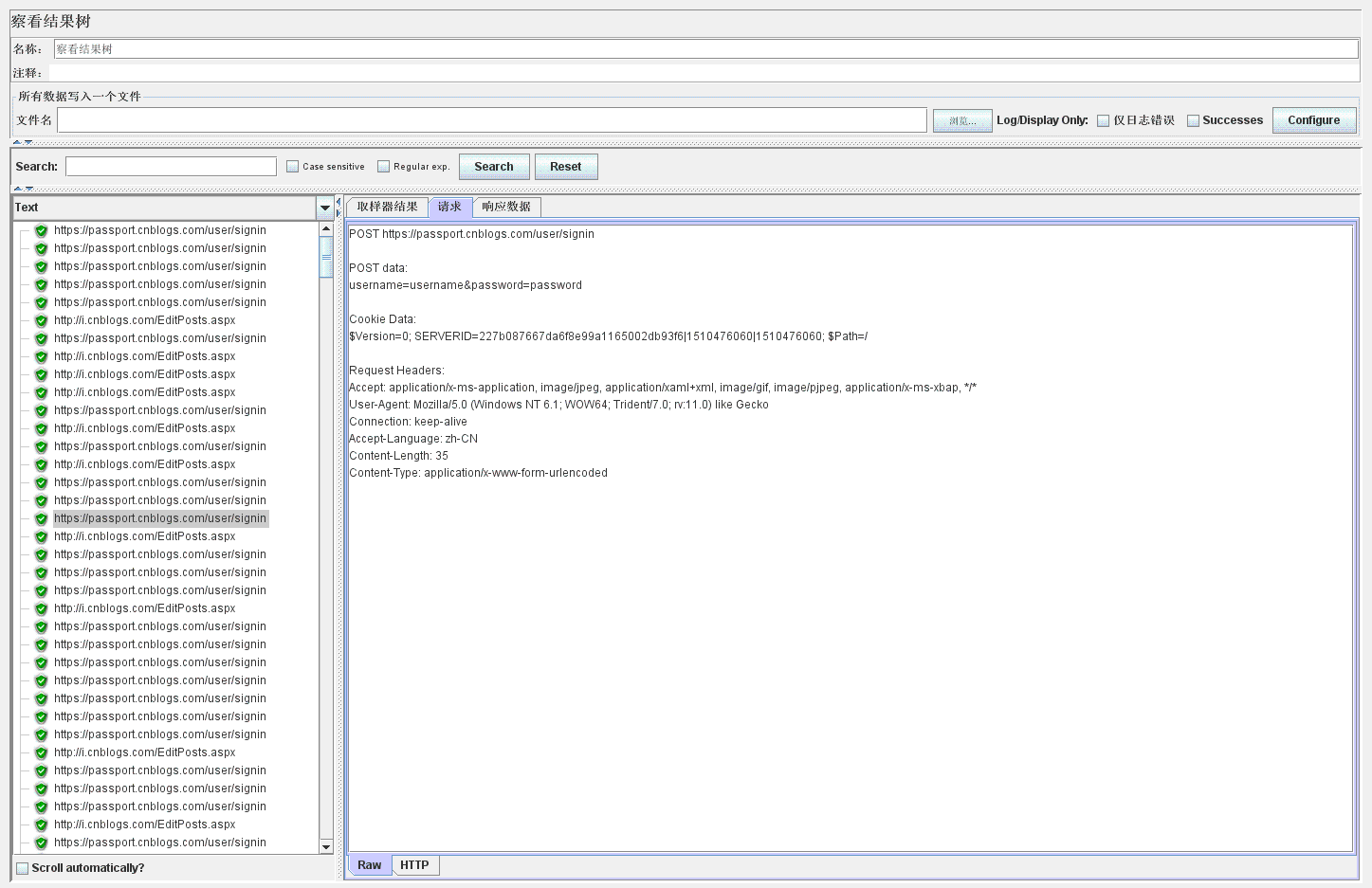Click the 'Content-Length: 35' line

tap(398, 456)
